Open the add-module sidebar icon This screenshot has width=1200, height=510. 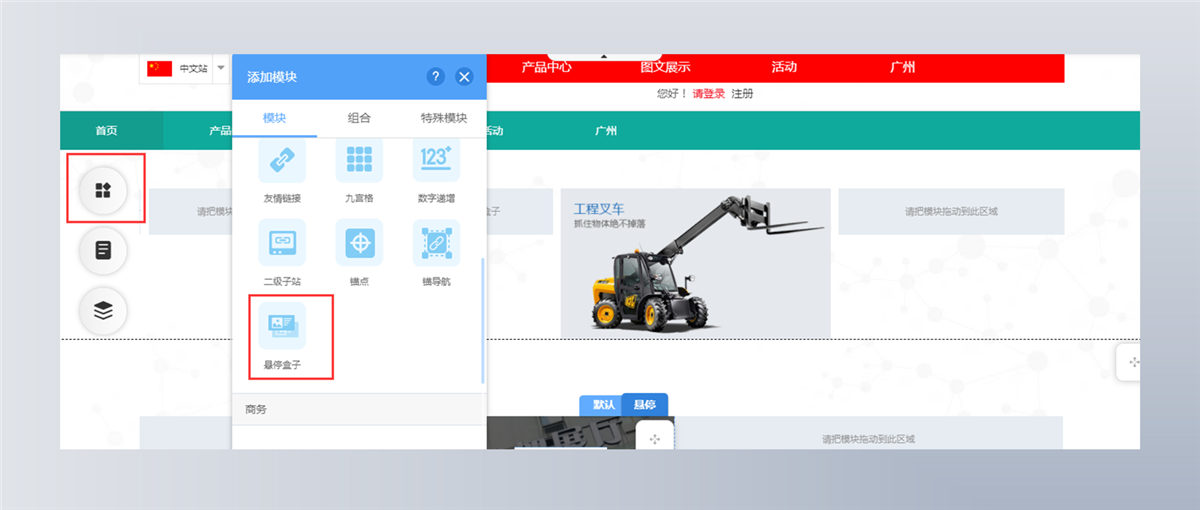point(103,189)
